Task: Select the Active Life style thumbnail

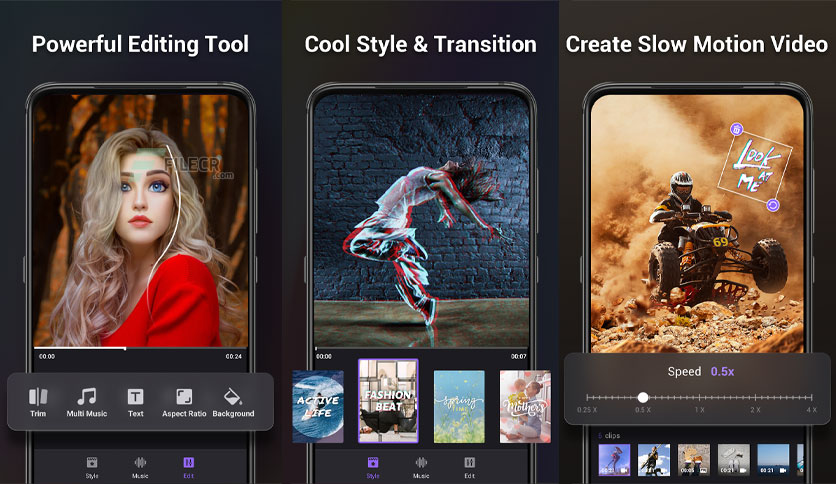Action: (318, 406)
